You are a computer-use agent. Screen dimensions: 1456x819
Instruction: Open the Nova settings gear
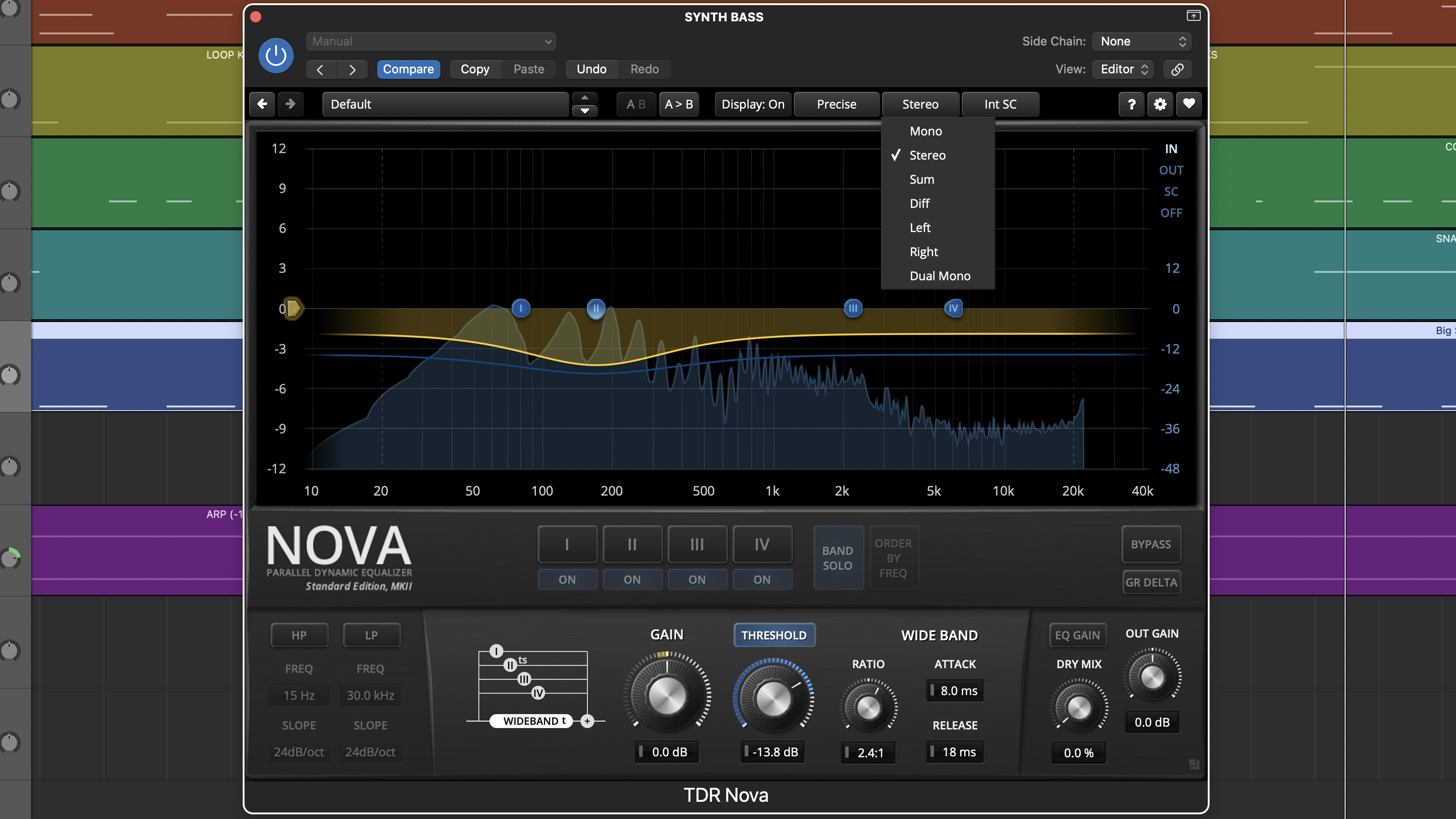[x=1160, y=104]
